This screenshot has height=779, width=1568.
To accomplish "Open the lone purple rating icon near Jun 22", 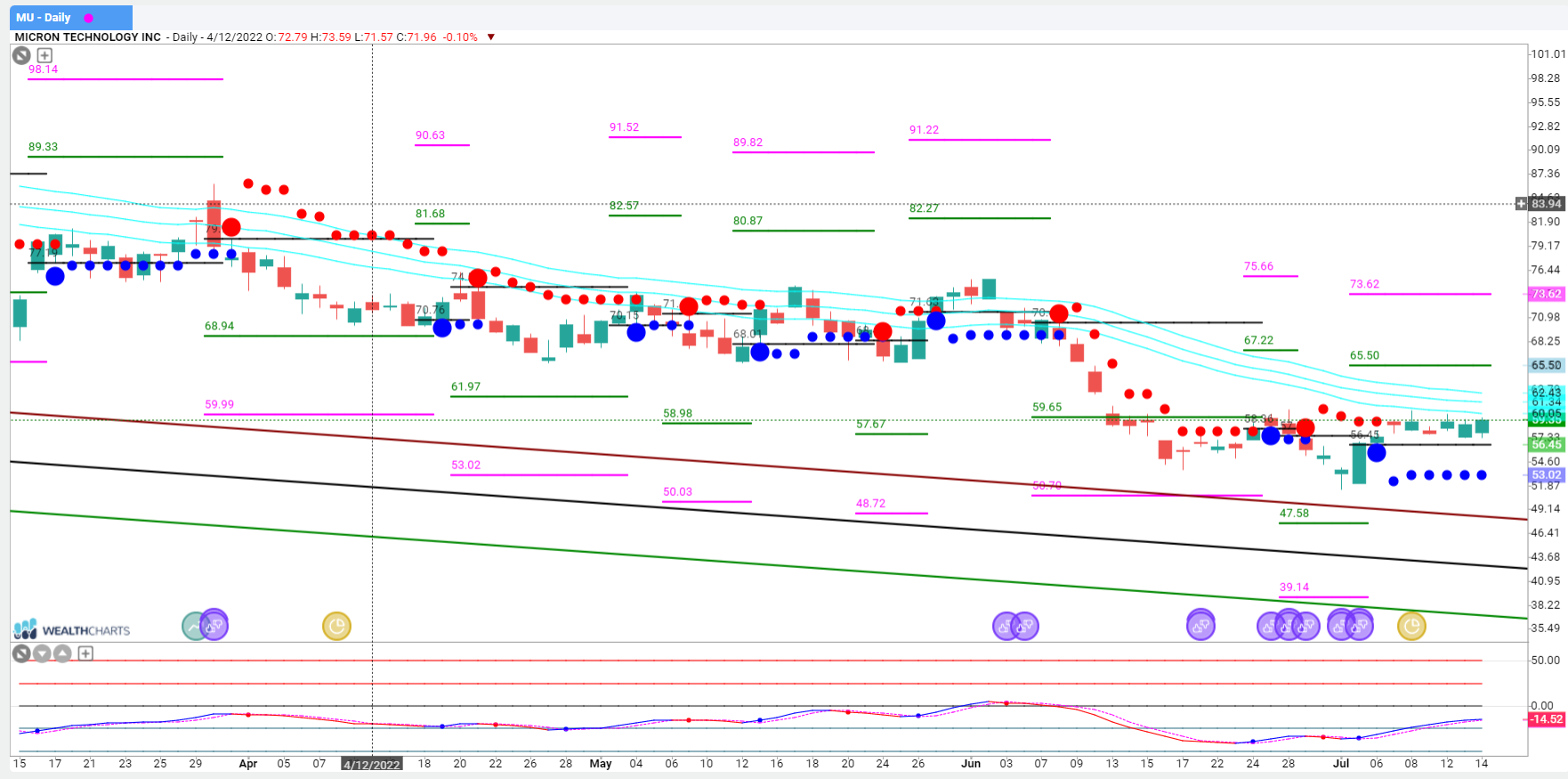I will [x=1200, y=625].
